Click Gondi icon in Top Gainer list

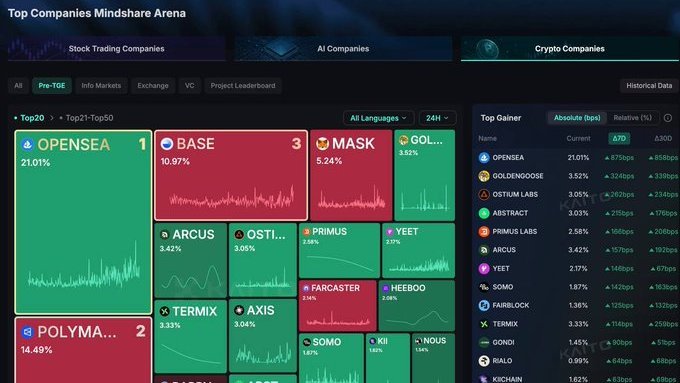tap(484, 342)
